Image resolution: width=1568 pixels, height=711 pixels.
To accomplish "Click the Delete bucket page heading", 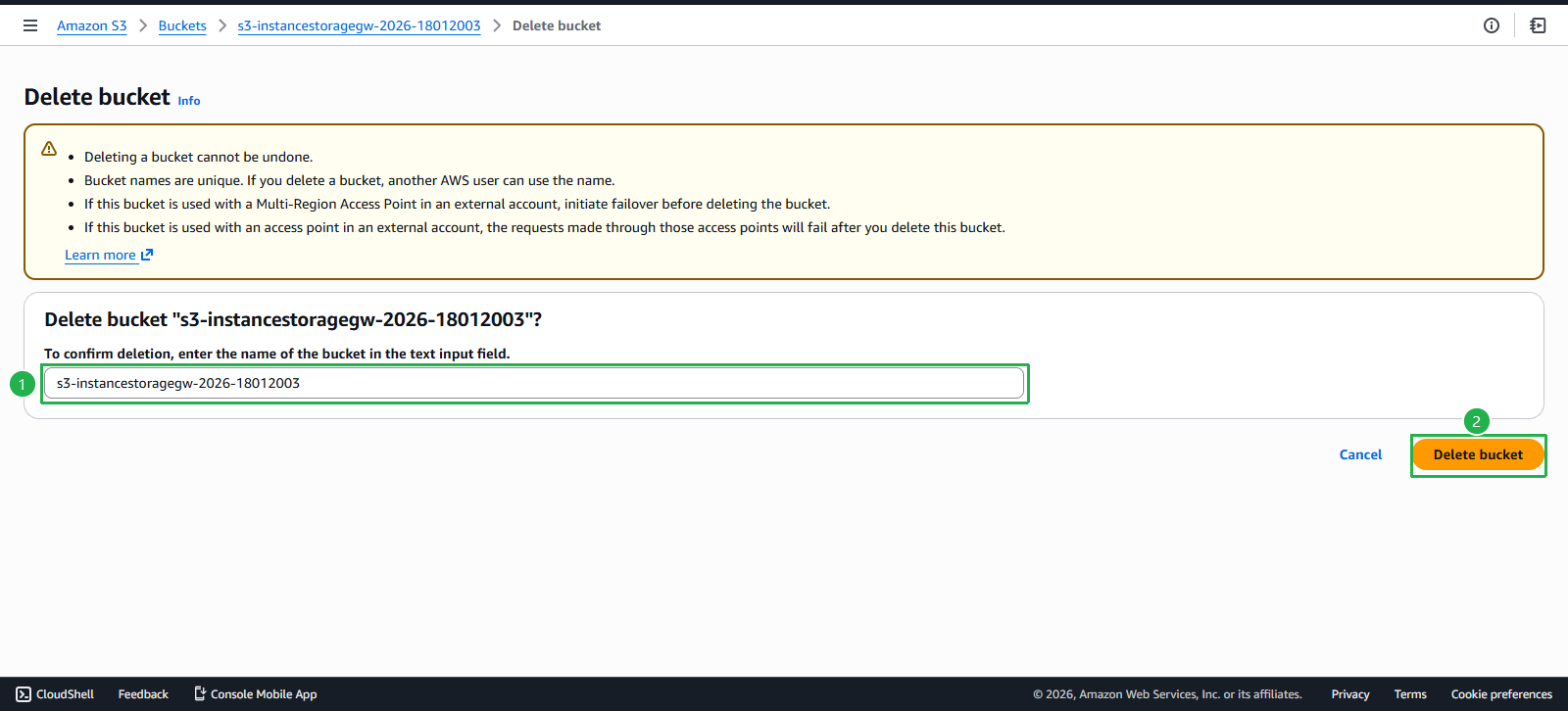I will tap(97, 97).
